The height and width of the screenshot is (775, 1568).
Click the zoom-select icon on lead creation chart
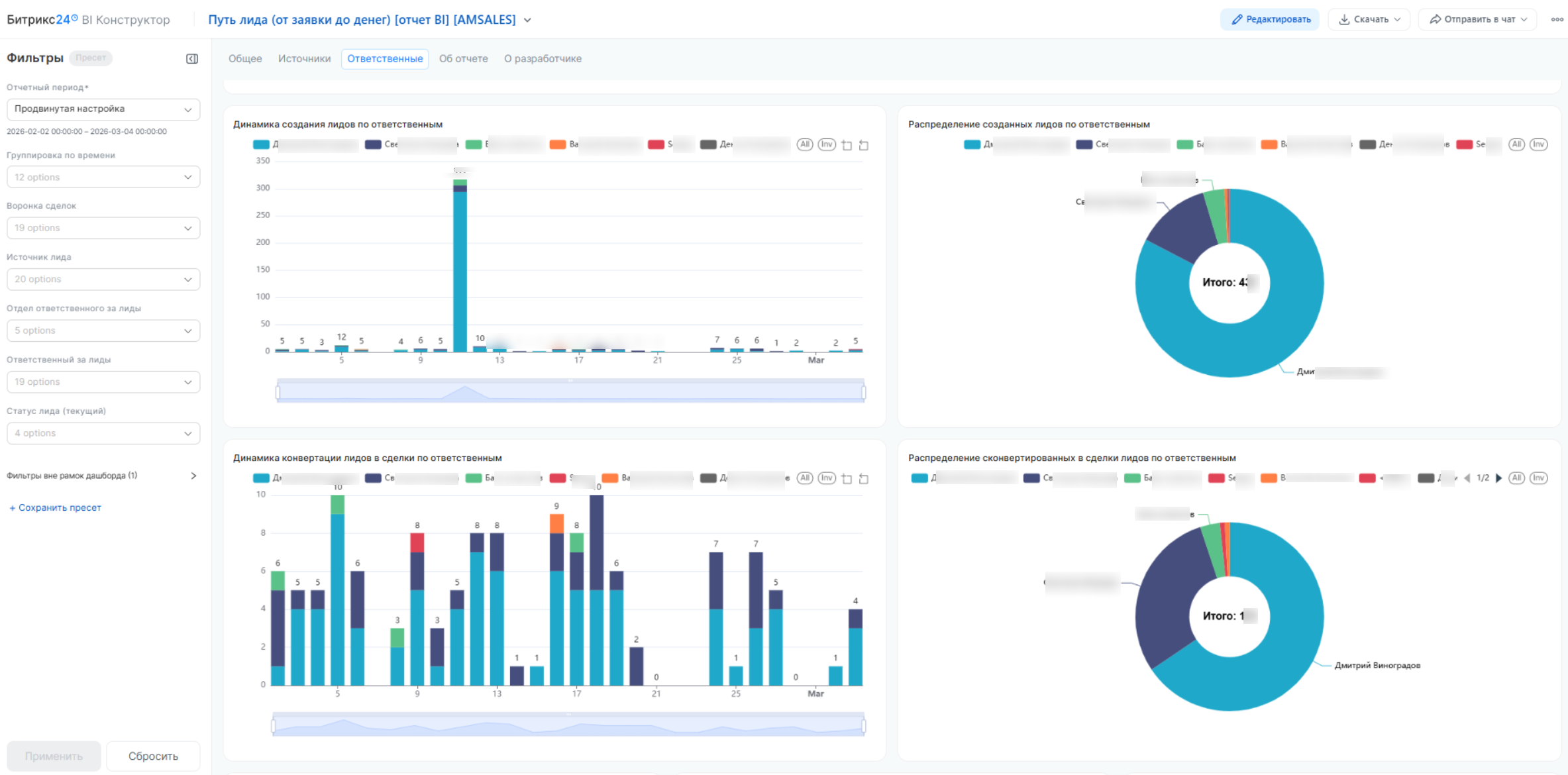(x=847, y=145)
